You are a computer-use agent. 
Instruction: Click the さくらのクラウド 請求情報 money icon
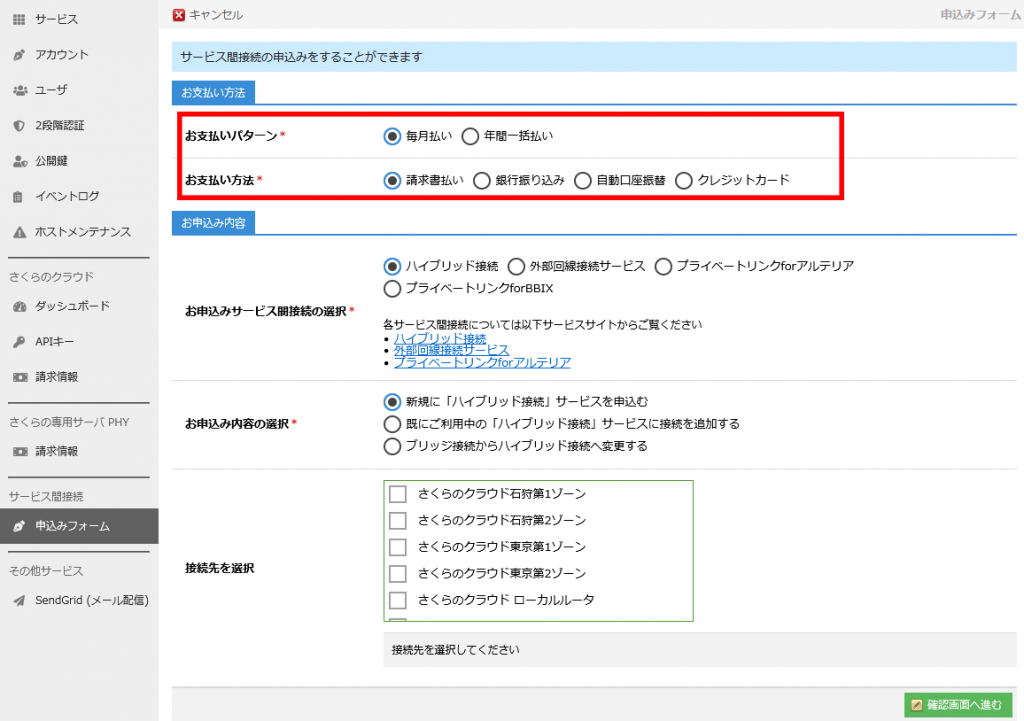tap(20, 377)
